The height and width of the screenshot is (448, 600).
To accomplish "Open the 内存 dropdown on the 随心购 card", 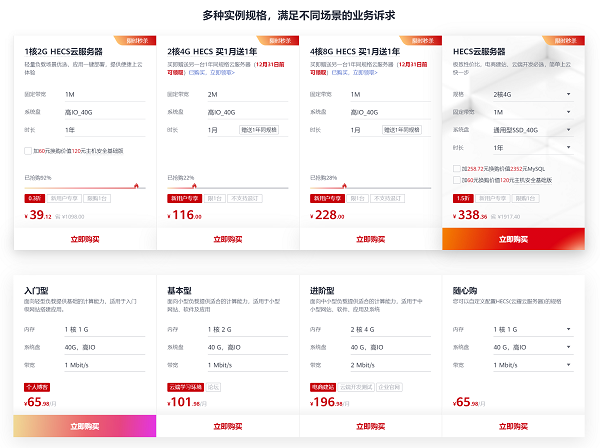I will tap(533, 329).
